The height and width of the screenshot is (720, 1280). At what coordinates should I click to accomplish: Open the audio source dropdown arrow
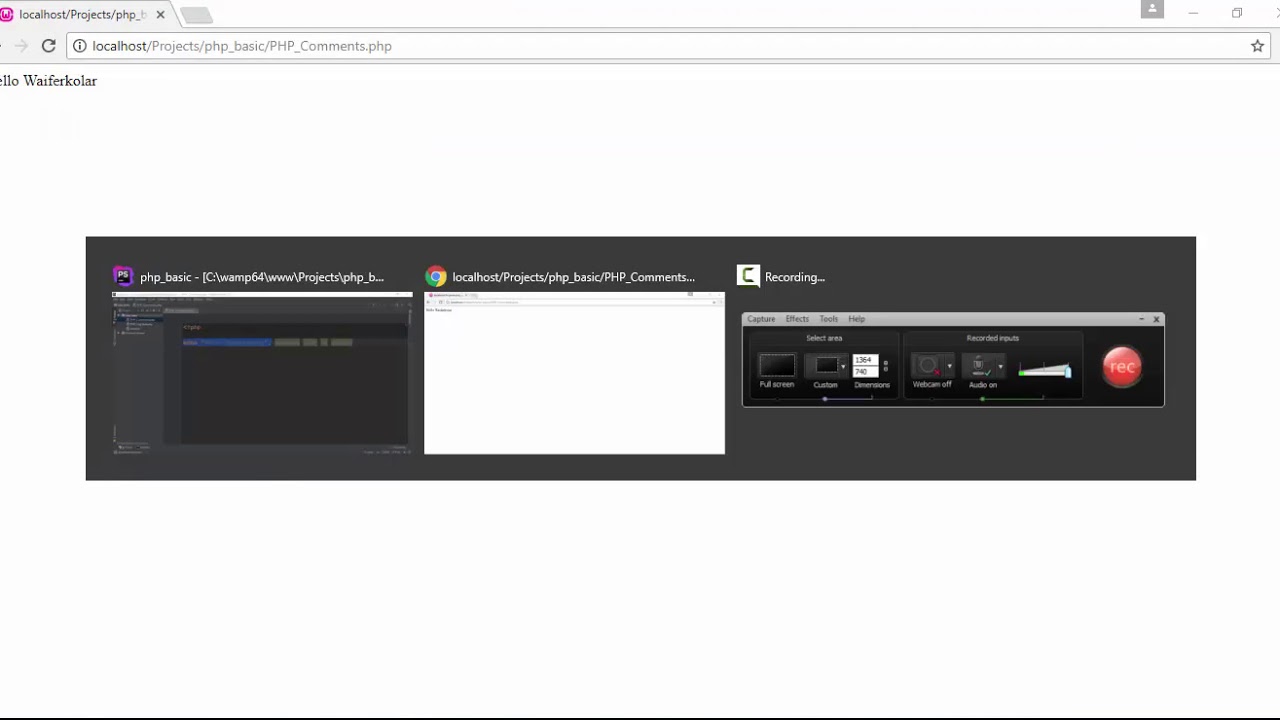[1000, 366]
